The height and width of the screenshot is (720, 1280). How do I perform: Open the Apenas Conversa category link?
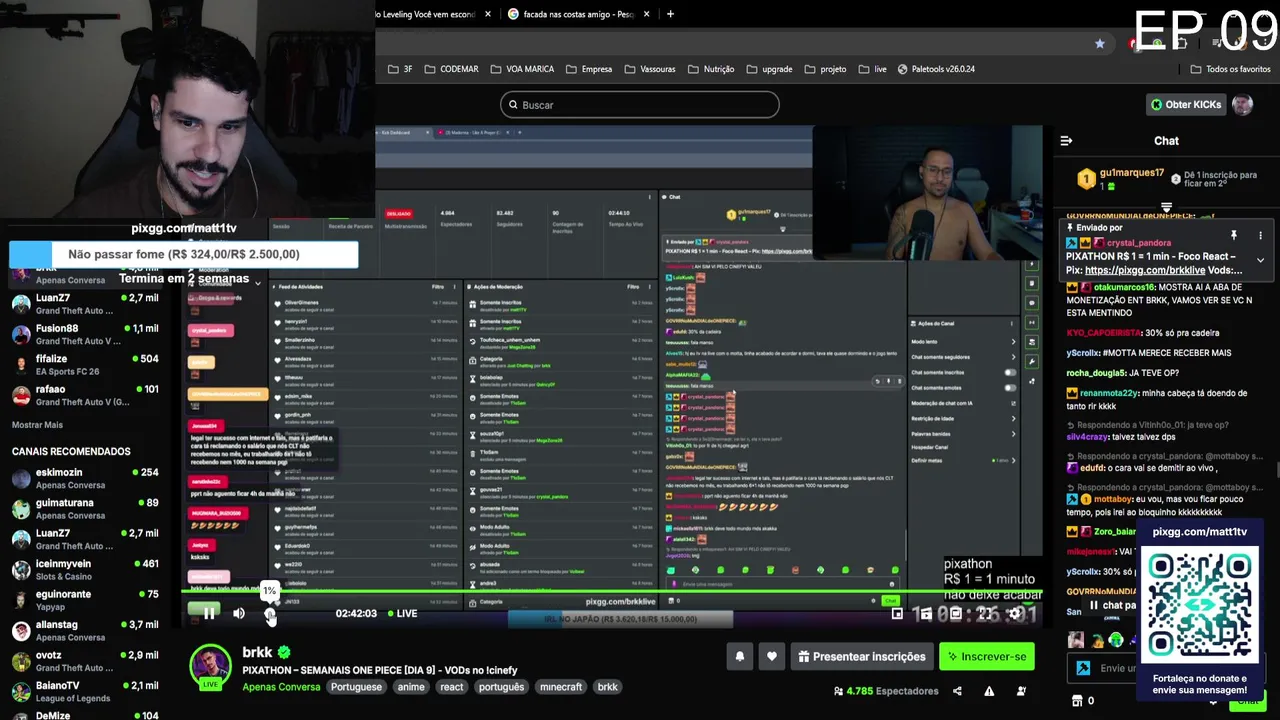(x=281, y=687)
